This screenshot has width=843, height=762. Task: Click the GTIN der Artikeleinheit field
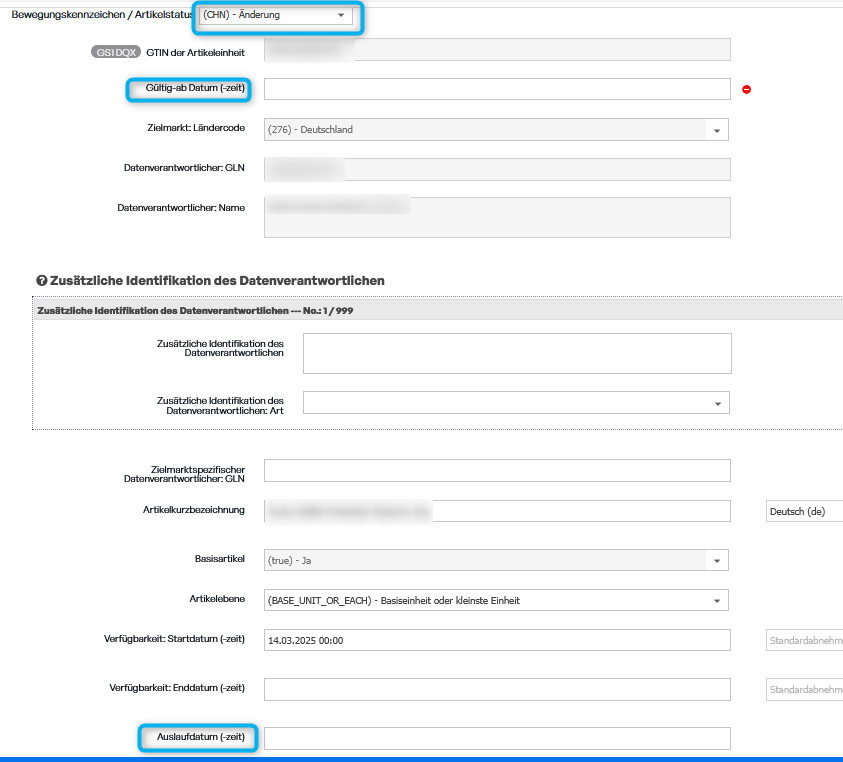click(497, 49)
